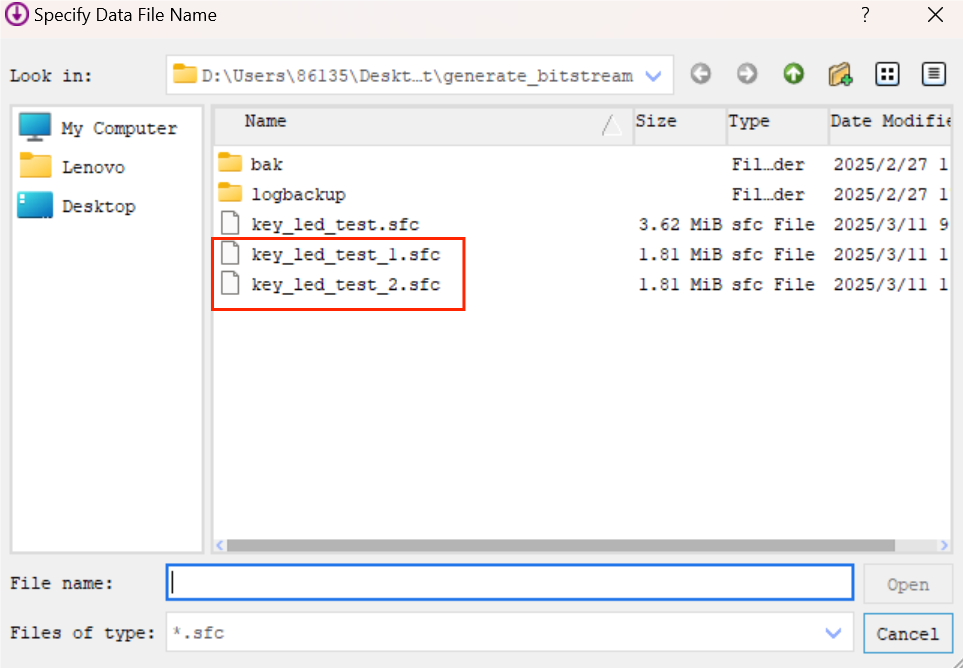This screenshot has height=668, width=963.
Task: Open the Lenovo sidebar location
Action: point(93,167)
